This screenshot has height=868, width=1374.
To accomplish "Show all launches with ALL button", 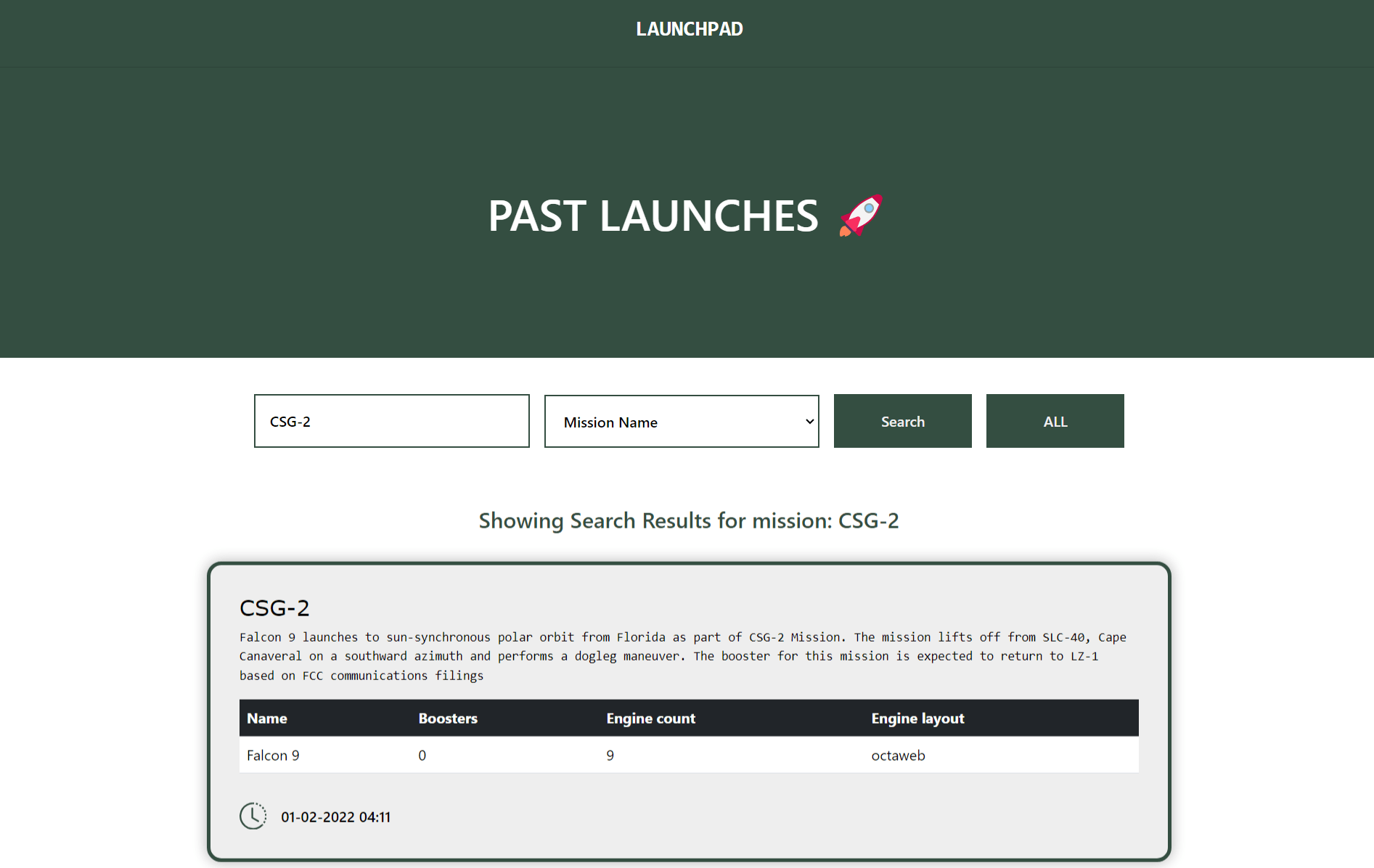I will coord(1055,421).
